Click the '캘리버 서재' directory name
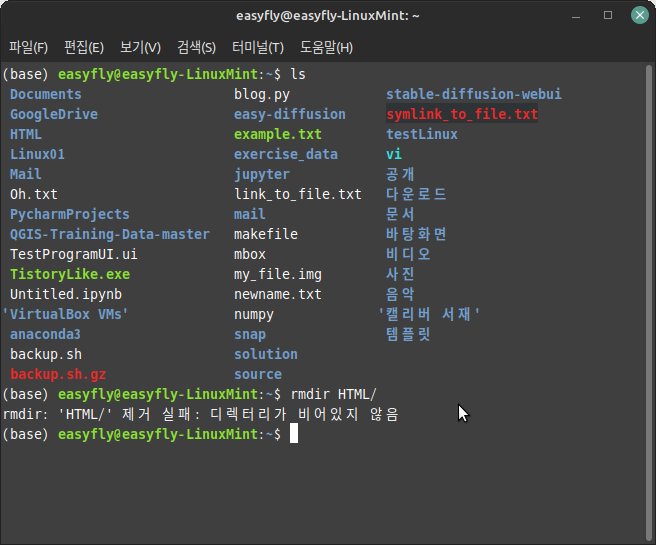This screenshot has height=545, width=656. point(429,314)
